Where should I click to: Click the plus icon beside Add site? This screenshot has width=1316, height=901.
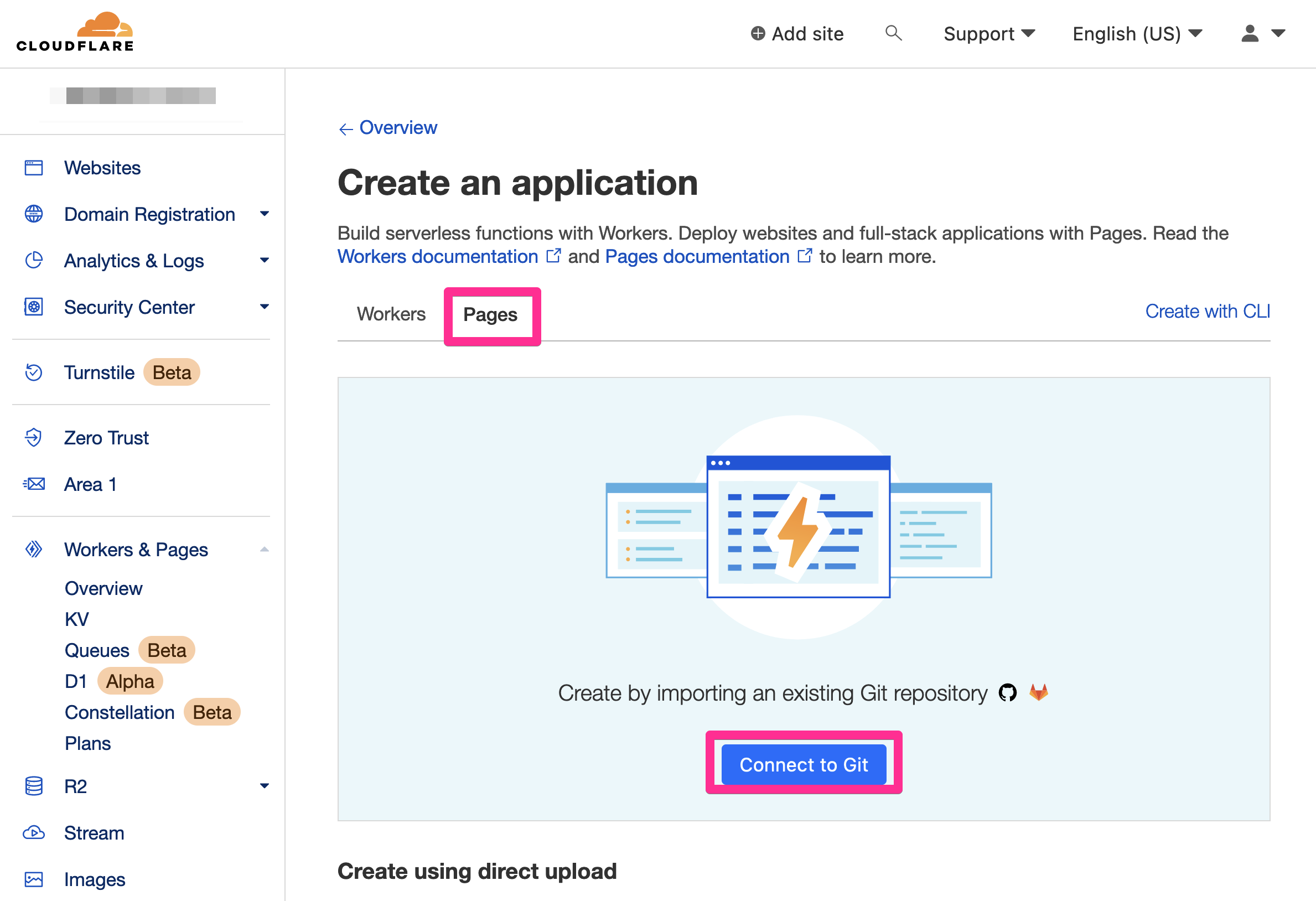758,33
